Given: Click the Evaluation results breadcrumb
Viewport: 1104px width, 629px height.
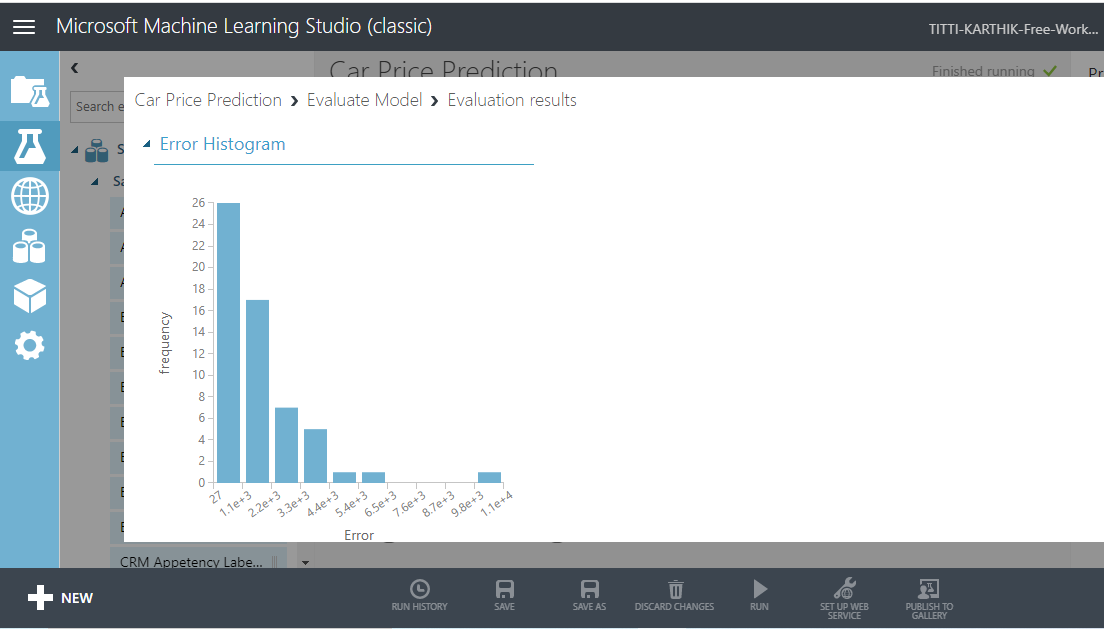Looking at the screenshot, I should 512,100.
